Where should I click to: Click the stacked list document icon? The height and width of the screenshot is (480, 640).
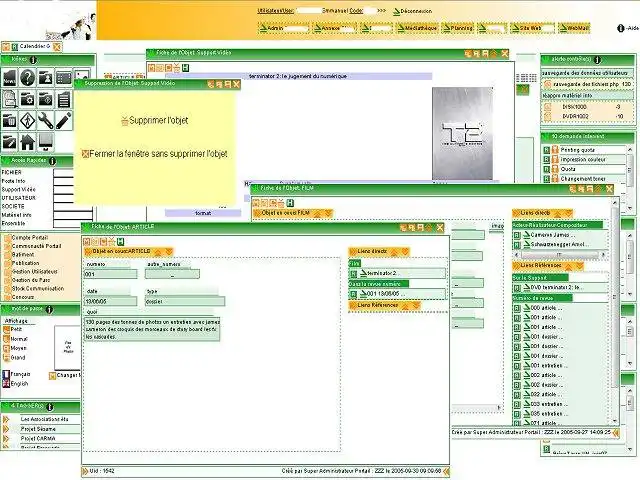point(64,99)
